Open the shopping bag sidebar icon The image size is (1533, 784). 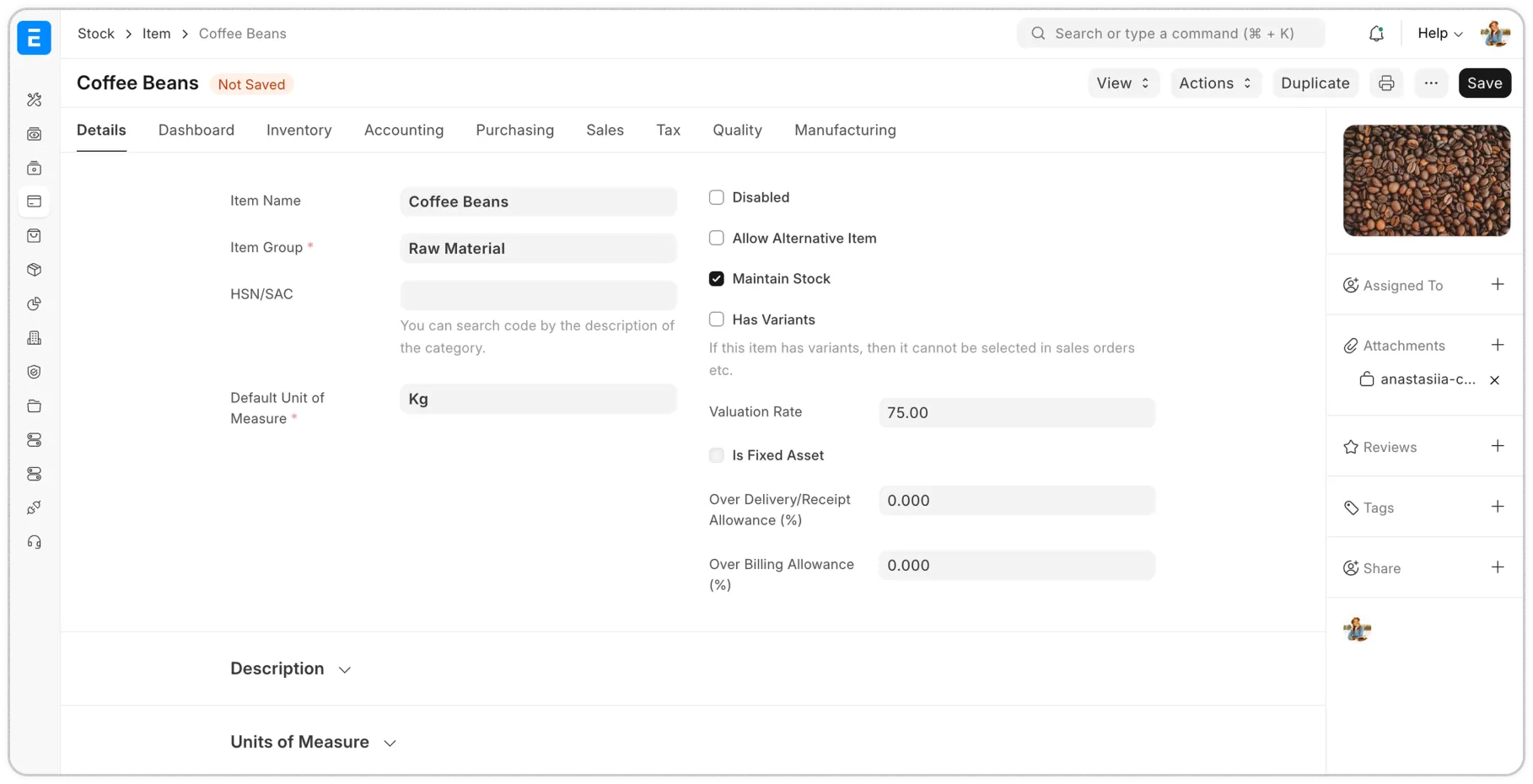click(34, 236)
